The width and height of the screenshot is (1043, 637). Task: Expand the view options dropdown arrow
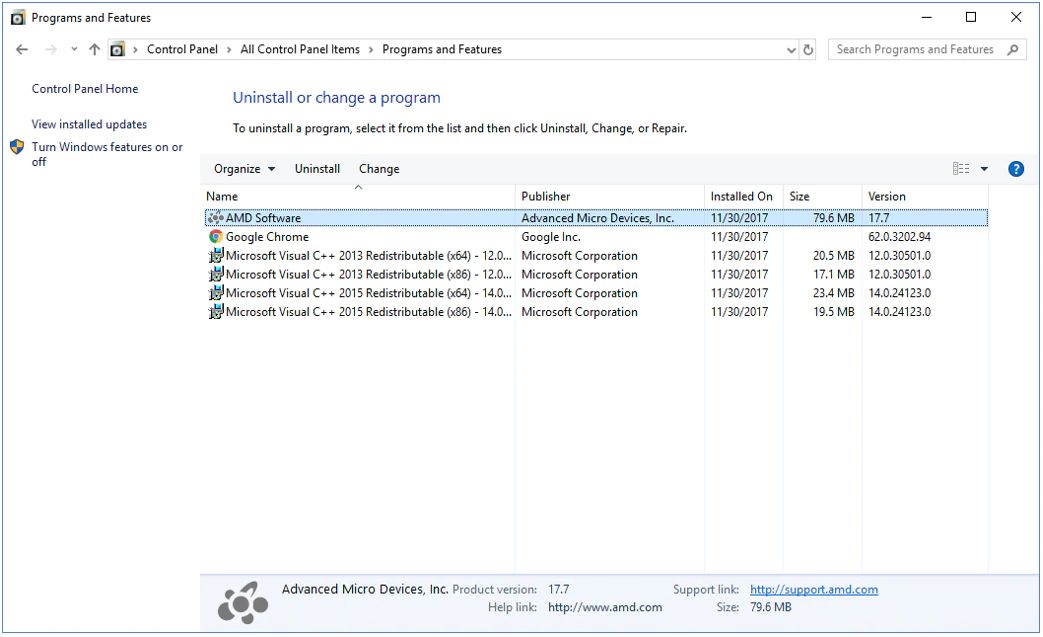[x=984, y=169]
